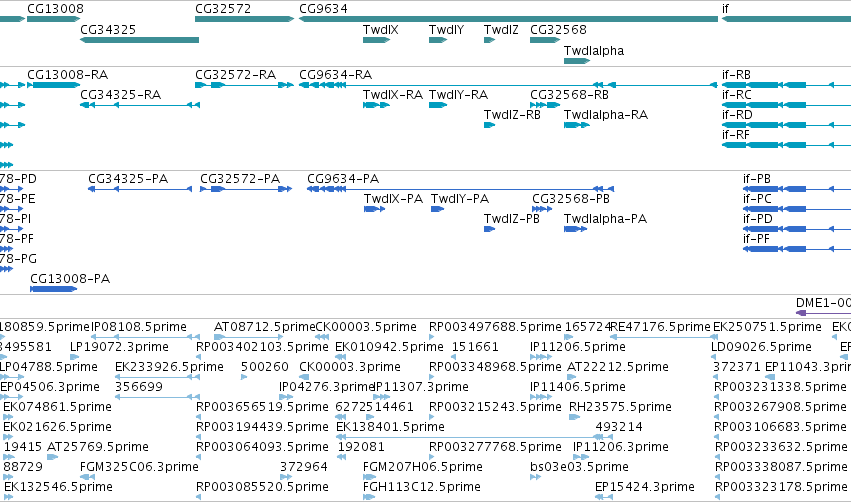Select the CG13008 gene feature
The image size is (851, 502).
point(54,19)
